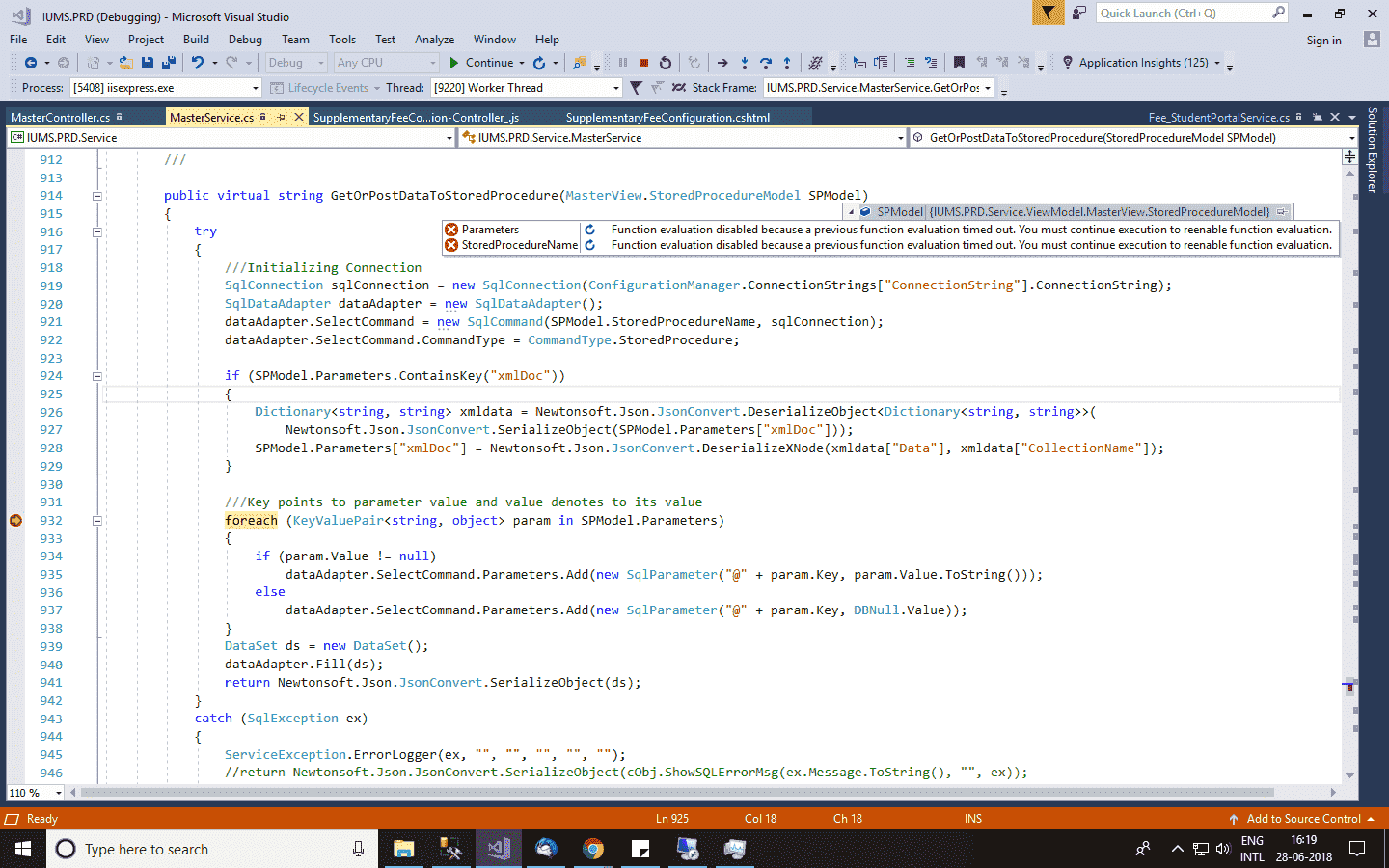This screenshot has width=1389, height=868.
Task: Click the account picture icon near Sign in
Action: click(x=1372, y=40)
